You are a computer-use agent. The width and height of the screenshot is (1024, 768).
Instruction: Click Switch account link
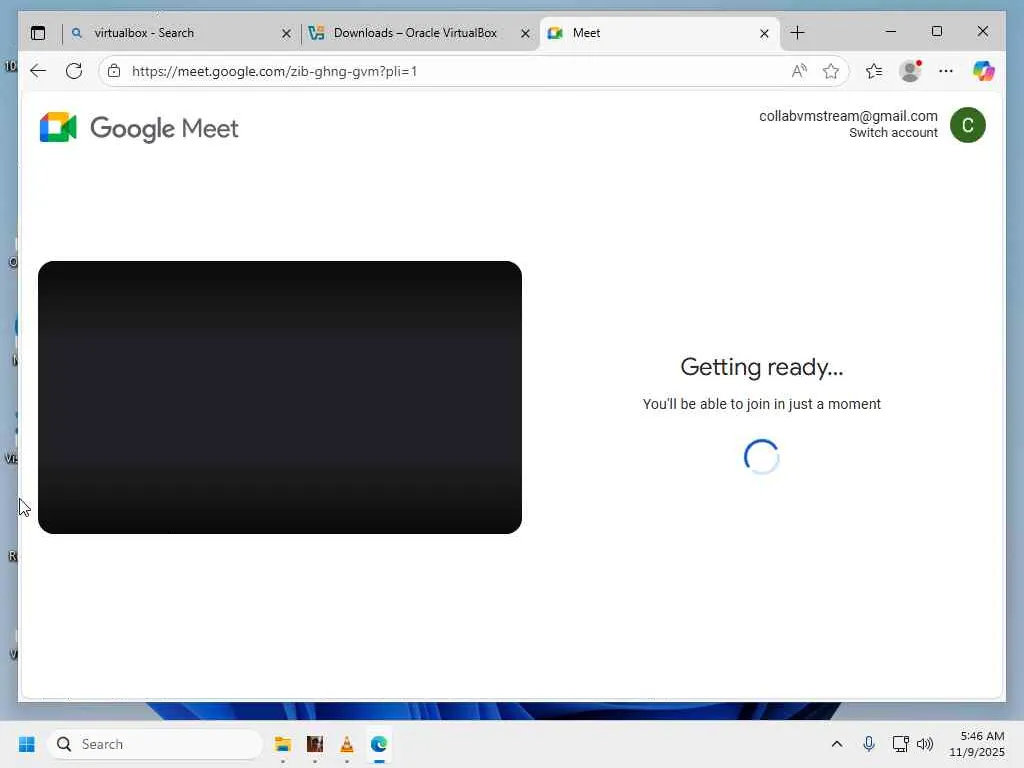[x=893, y=133]
